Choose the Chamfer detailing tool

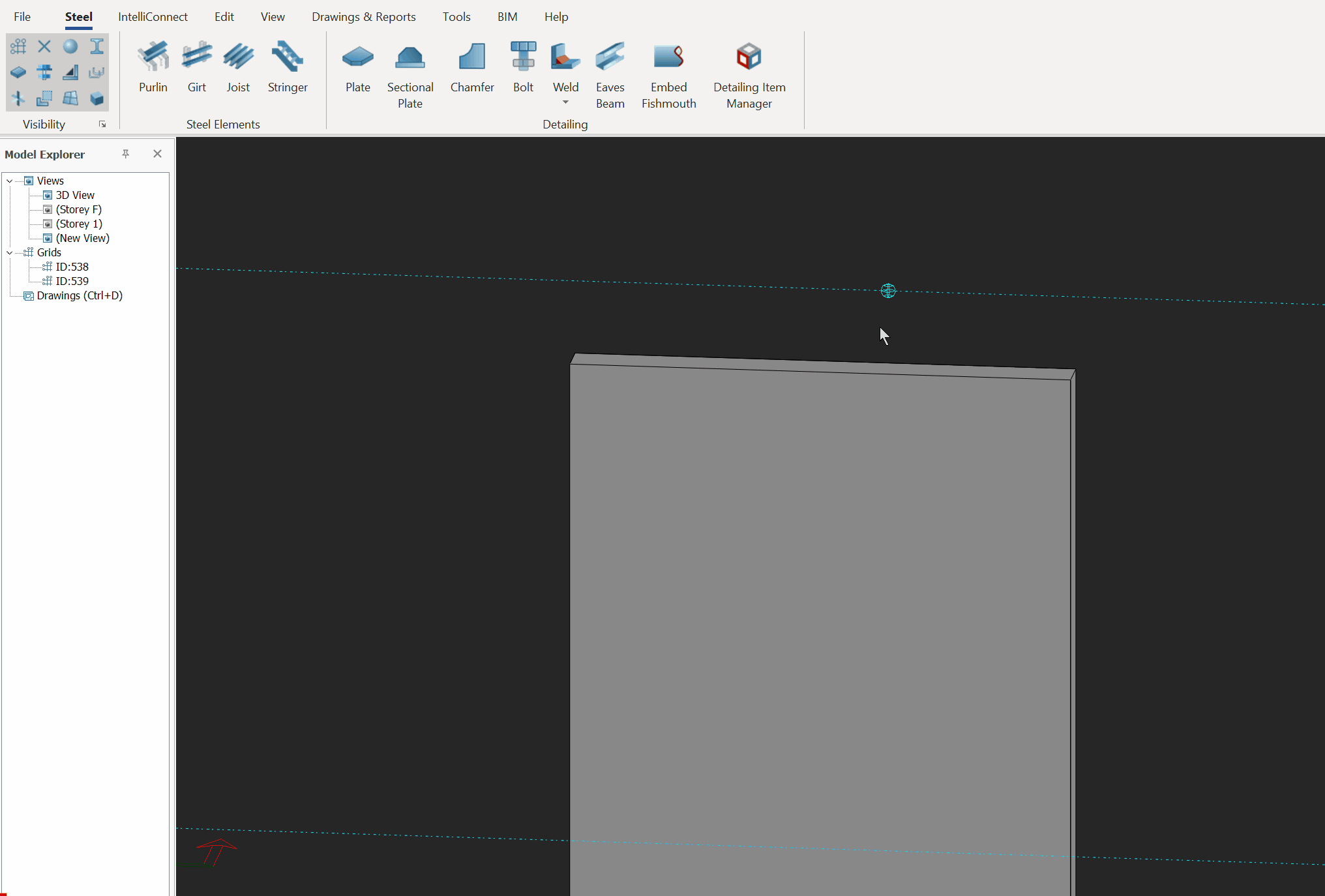(x=471, y=67)
